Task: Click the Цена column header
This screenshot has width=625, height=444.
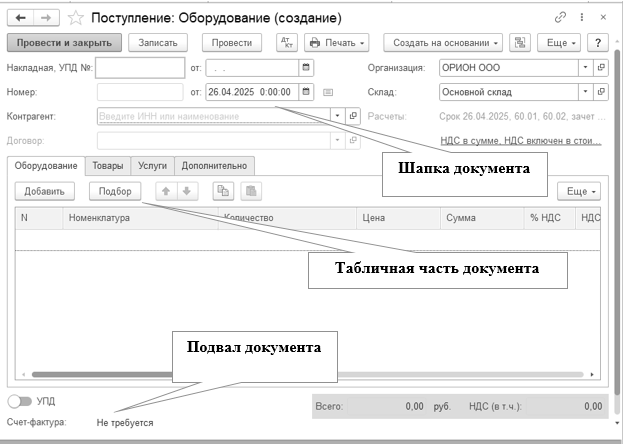Action: point(399,218)
